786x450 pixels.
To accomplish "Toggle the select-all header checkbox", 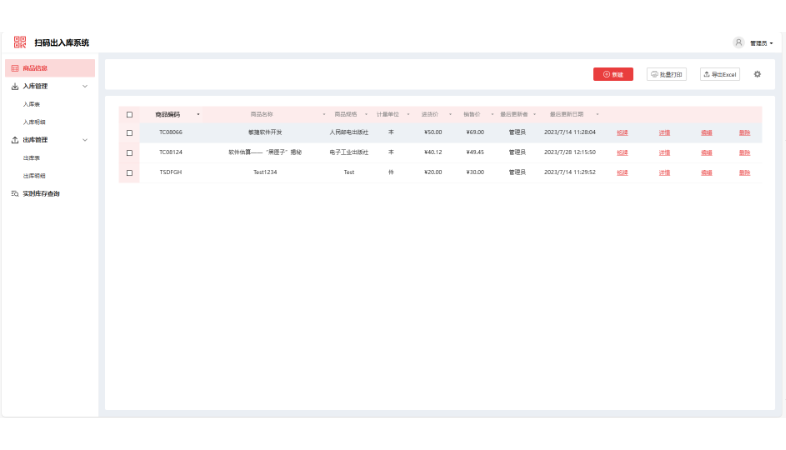I will (x=129, y=114).
